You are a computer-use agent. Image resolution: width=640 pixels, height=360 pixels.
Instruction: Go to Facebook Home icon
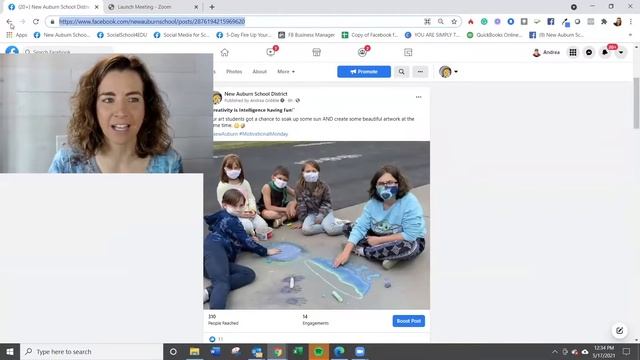click(x=224, y=52)
